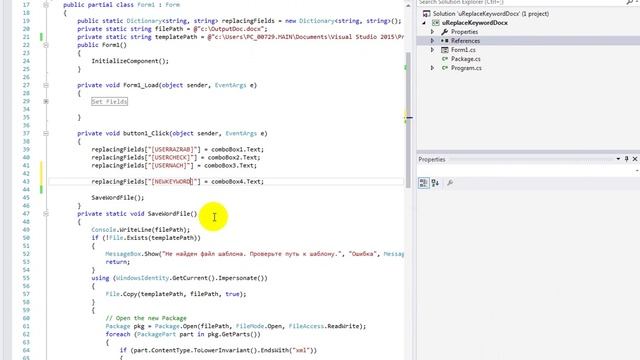Expand the References node
Image resolution: width=640 pixels, height=360 pixels.
click(x=432, y=41)
